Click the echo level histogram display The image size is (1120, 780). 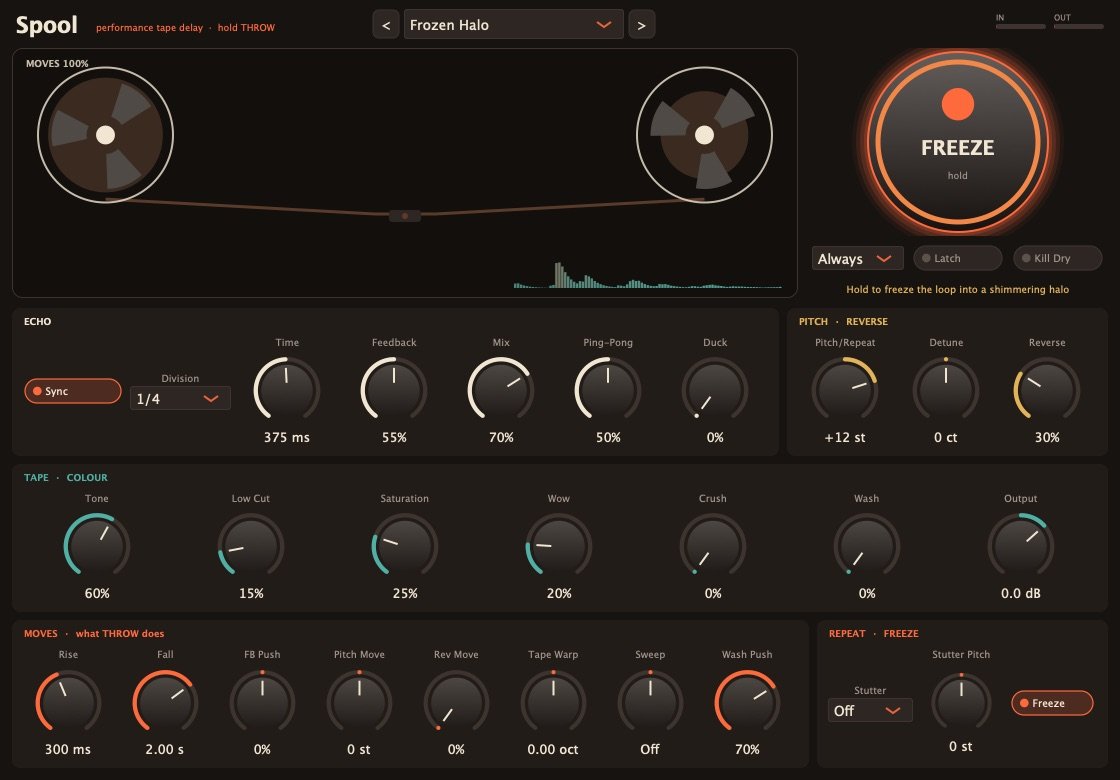647,276
